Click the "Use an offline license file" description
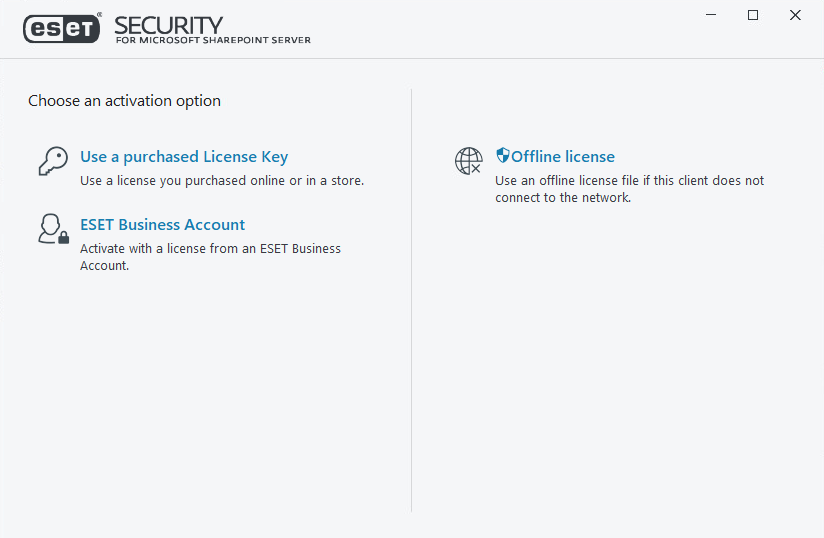824x538 pixels. [629, 181]
